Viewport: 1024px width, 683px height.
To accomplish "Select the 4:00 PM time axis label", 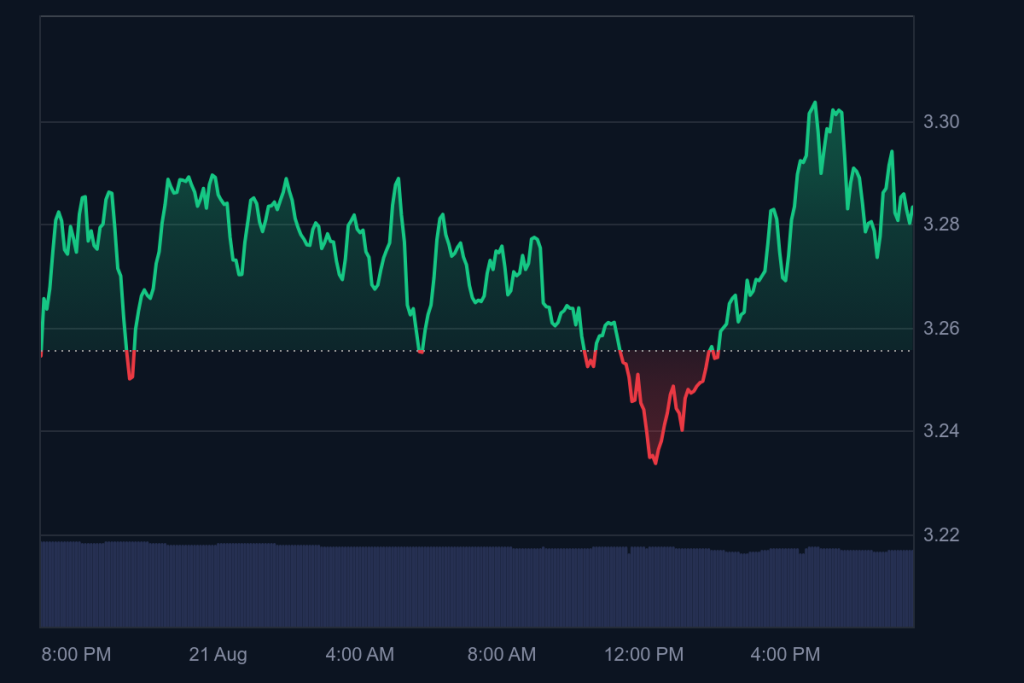I will click(785, 655).
